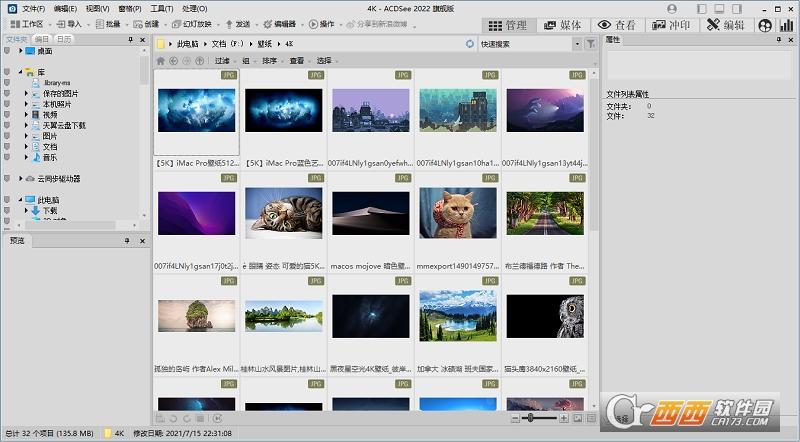Switch to 媒体 media mode

[x=563, y=25]
